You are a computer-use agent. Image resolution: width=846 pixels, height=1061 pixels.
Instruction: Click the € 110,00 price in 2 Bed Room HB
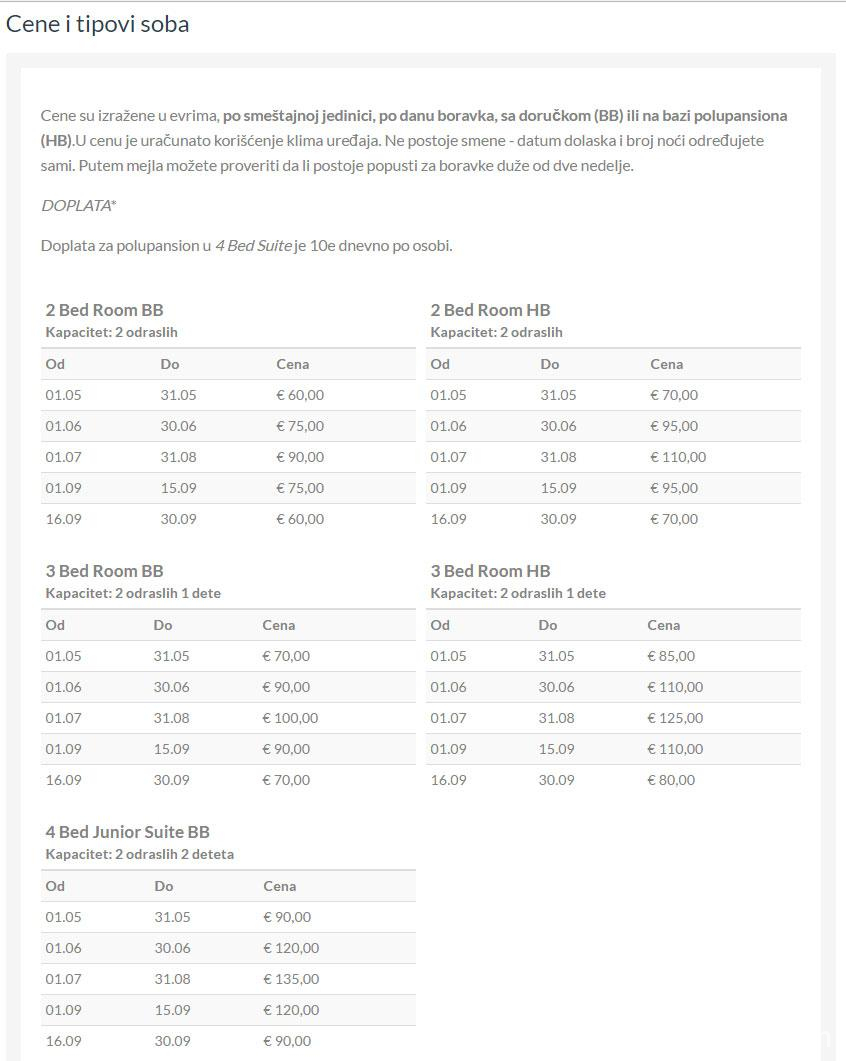(x=678, y=457)
